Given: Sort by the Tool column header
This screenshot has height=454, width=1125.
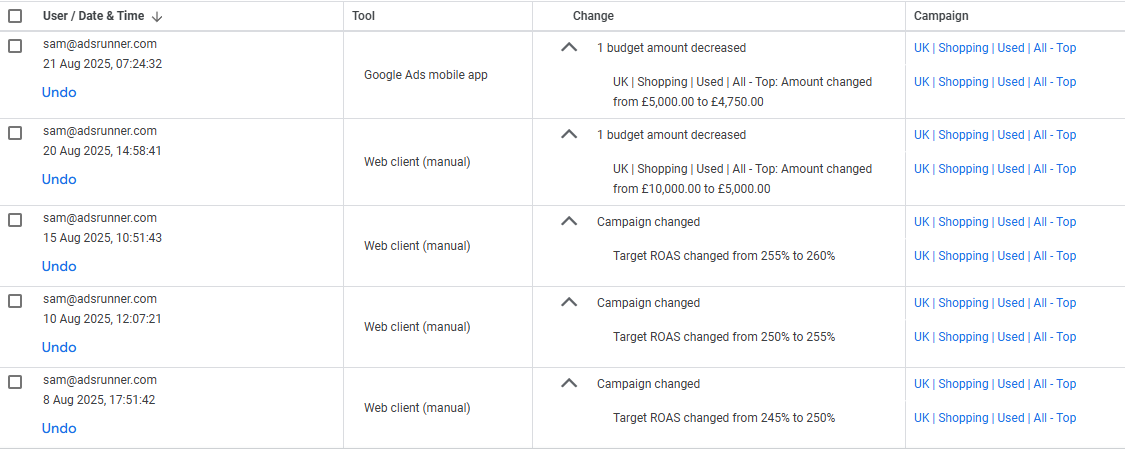Looking at the screenshot, I should 364,16.
